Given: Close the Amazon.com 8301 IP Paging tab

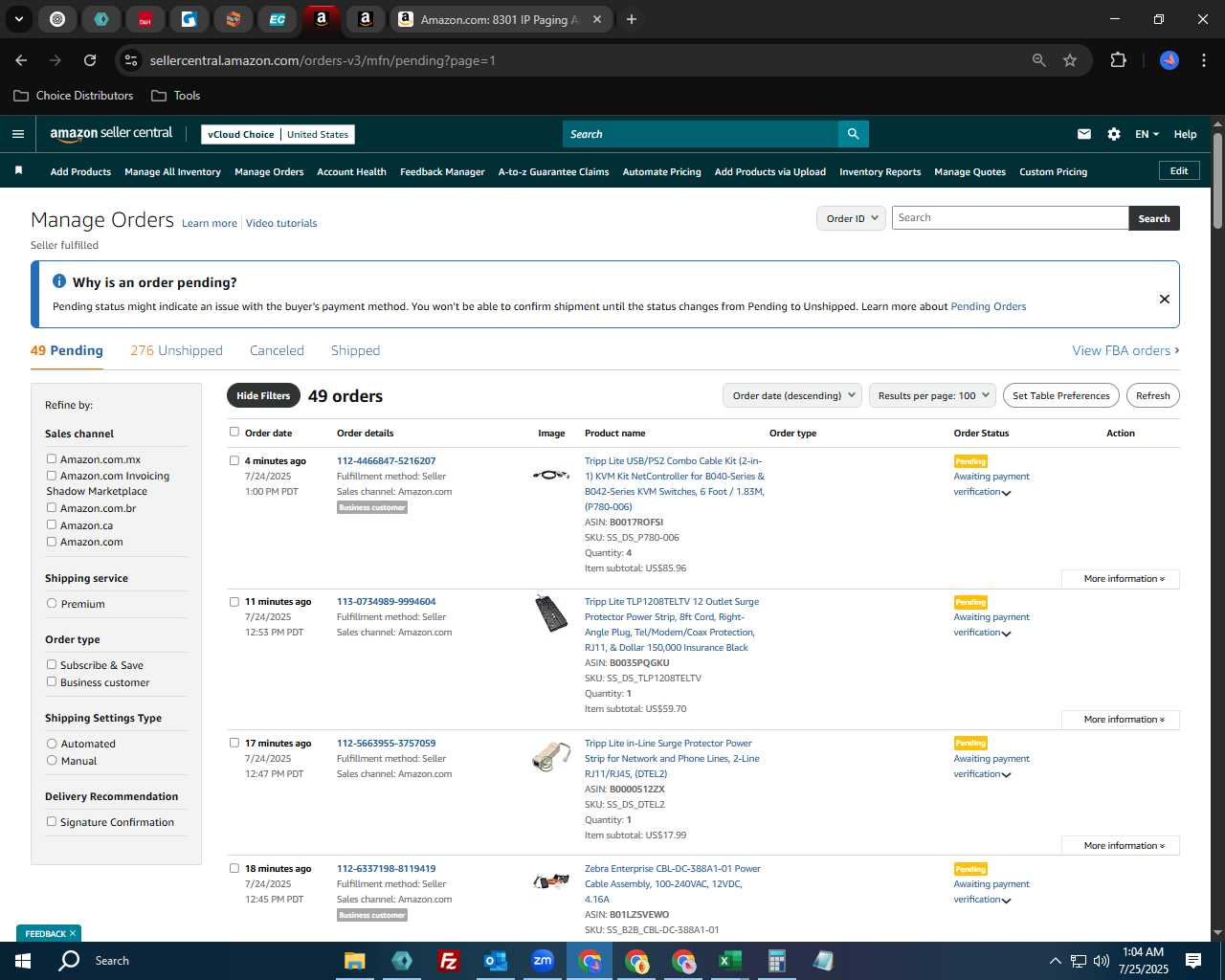Looking at the screenshot, I should point(597,19).
